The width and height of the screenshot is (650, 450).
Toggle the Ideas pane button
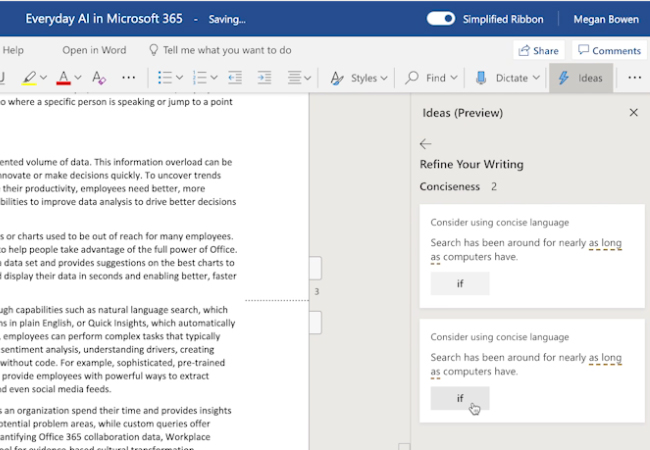click(581, 78)
